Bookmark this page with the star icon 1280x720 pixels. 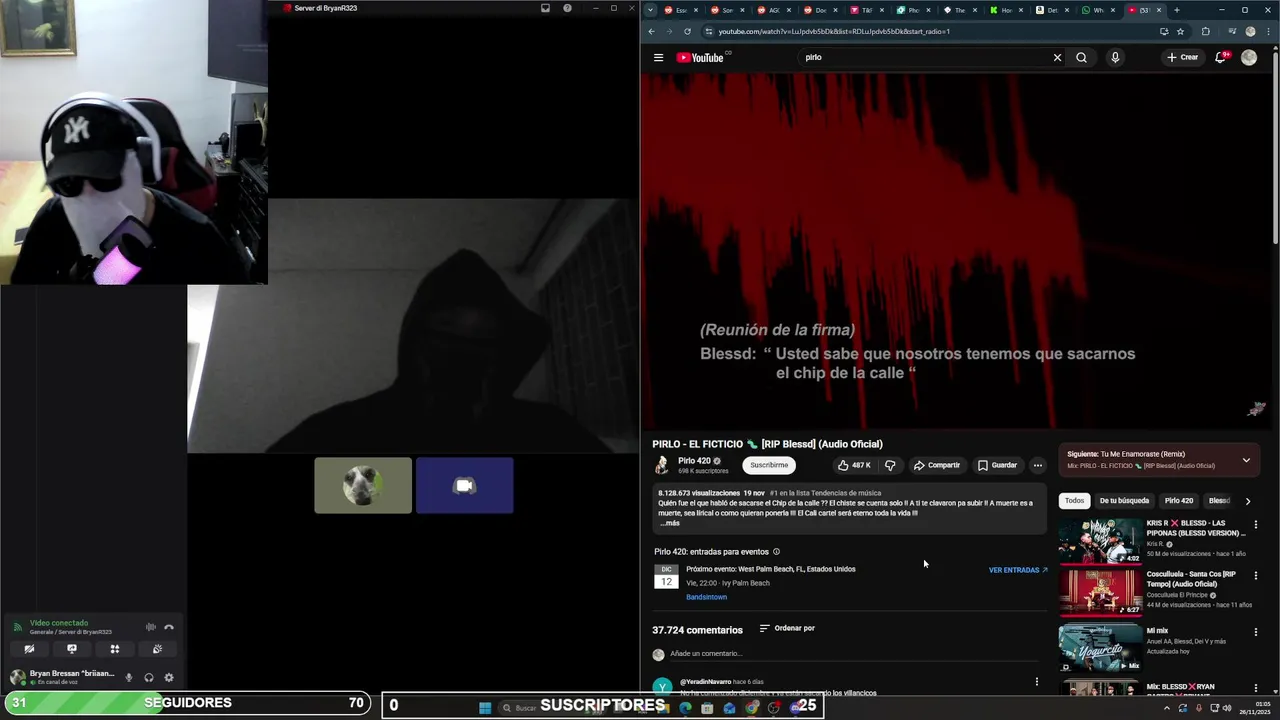click(x=1180, y=31)
